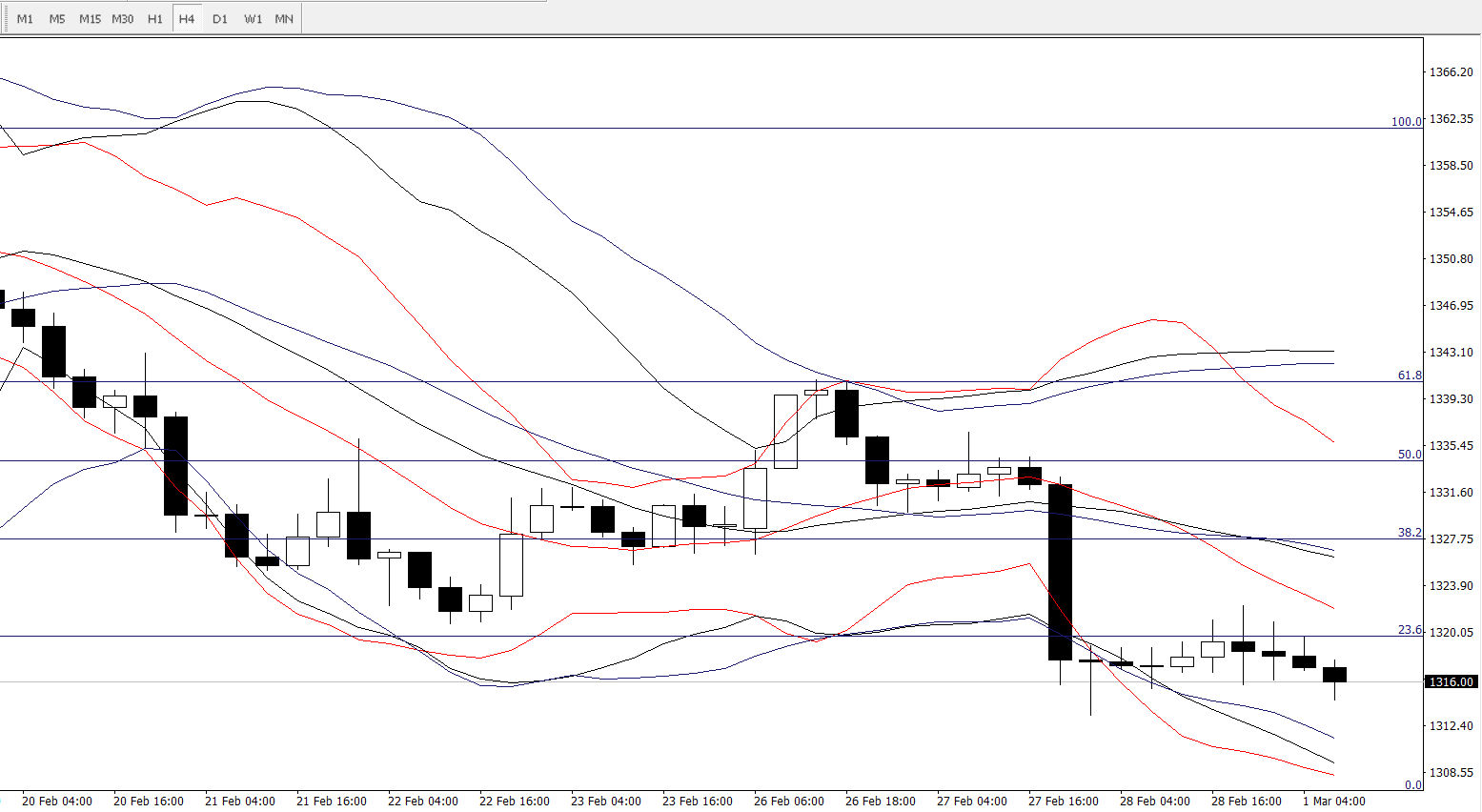Open the MN monthly timeframe
The width and height of the screenshot is (1482, 812).
(284, 19)
